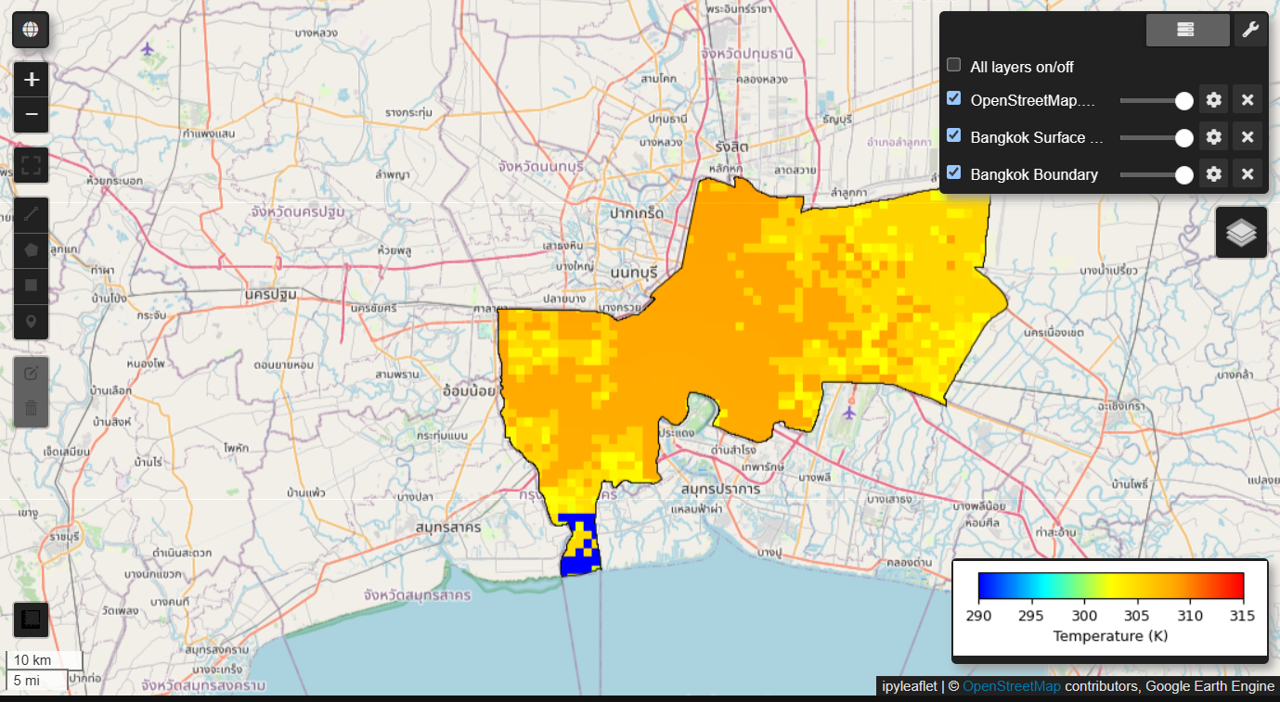
Task: Open the globe search tool
Action: tap(30, 30)
